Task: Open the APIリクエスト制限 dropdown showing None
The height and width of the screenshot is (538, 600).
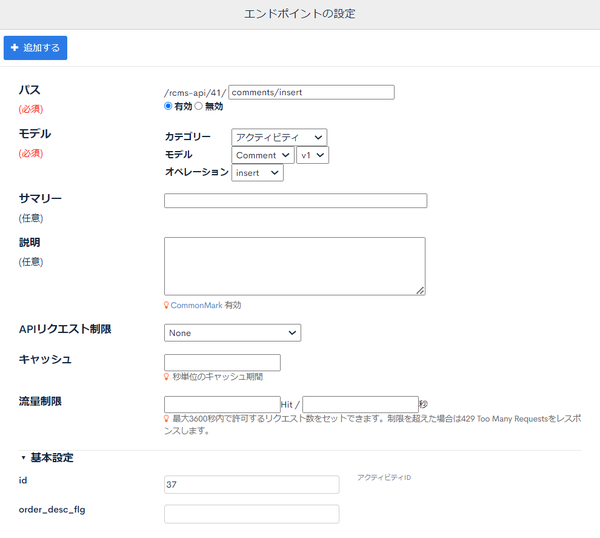Action: coord(232,333)
